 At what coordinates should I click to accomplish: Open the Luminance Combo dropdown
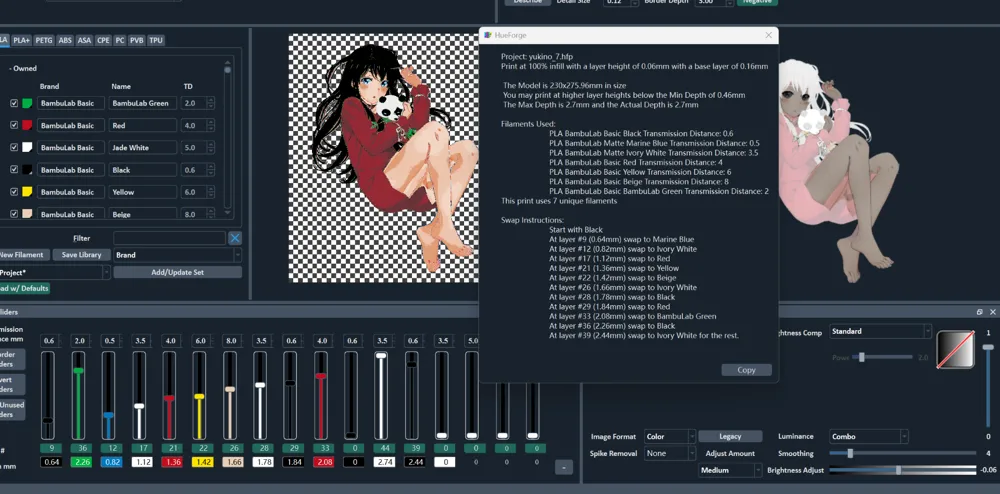pyautogui.click(x=869, y=437)
